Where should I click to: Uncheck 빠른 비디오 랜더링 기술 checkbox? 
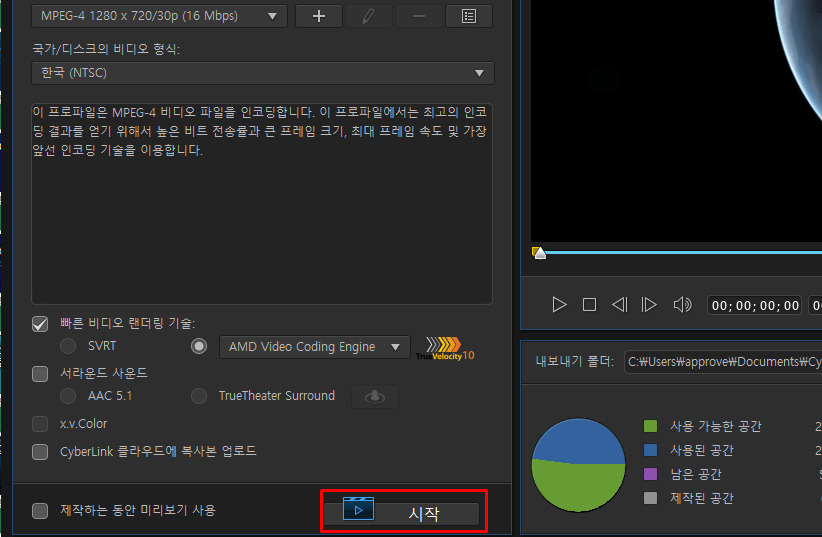[40, 324]
